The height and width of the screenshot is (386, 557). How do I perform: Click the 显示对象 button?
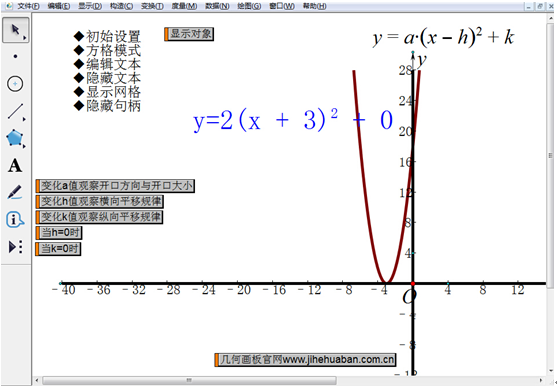(189, 34)
